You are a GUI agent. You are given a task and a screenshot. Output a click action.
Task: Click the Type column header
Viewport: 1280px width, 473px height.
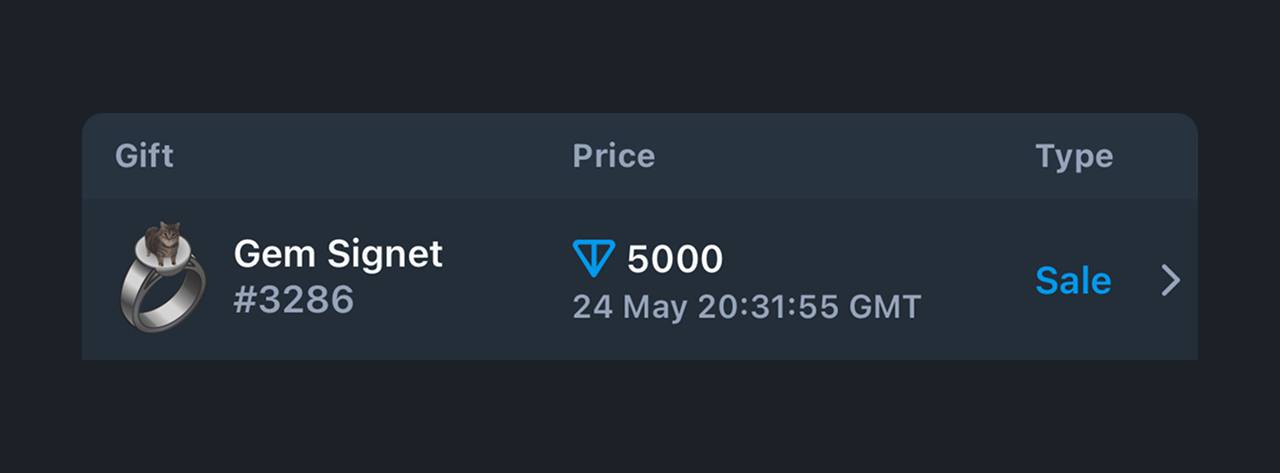(x=1074, y=157)
